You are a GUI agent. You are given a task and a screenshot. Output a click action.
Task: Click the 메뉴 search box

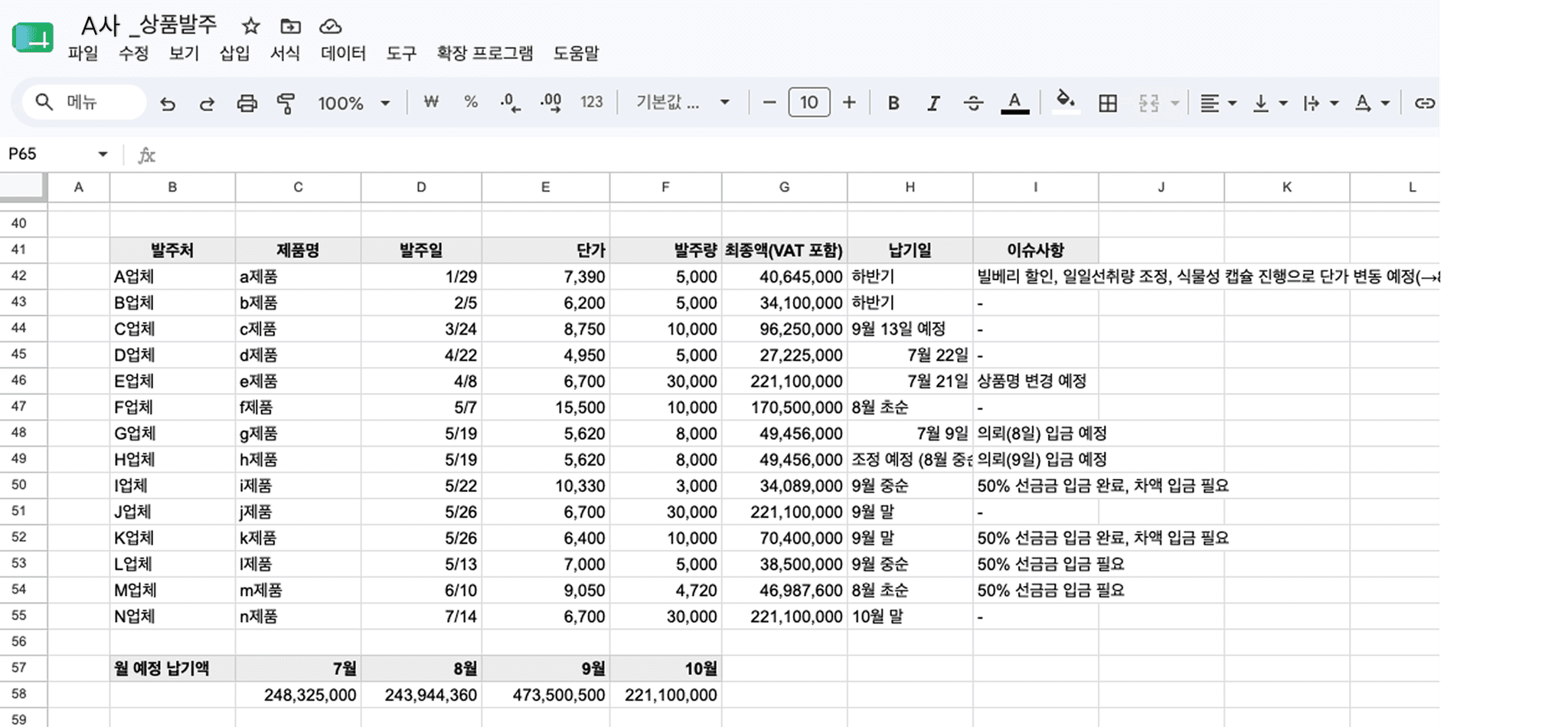tap(84, 103)
